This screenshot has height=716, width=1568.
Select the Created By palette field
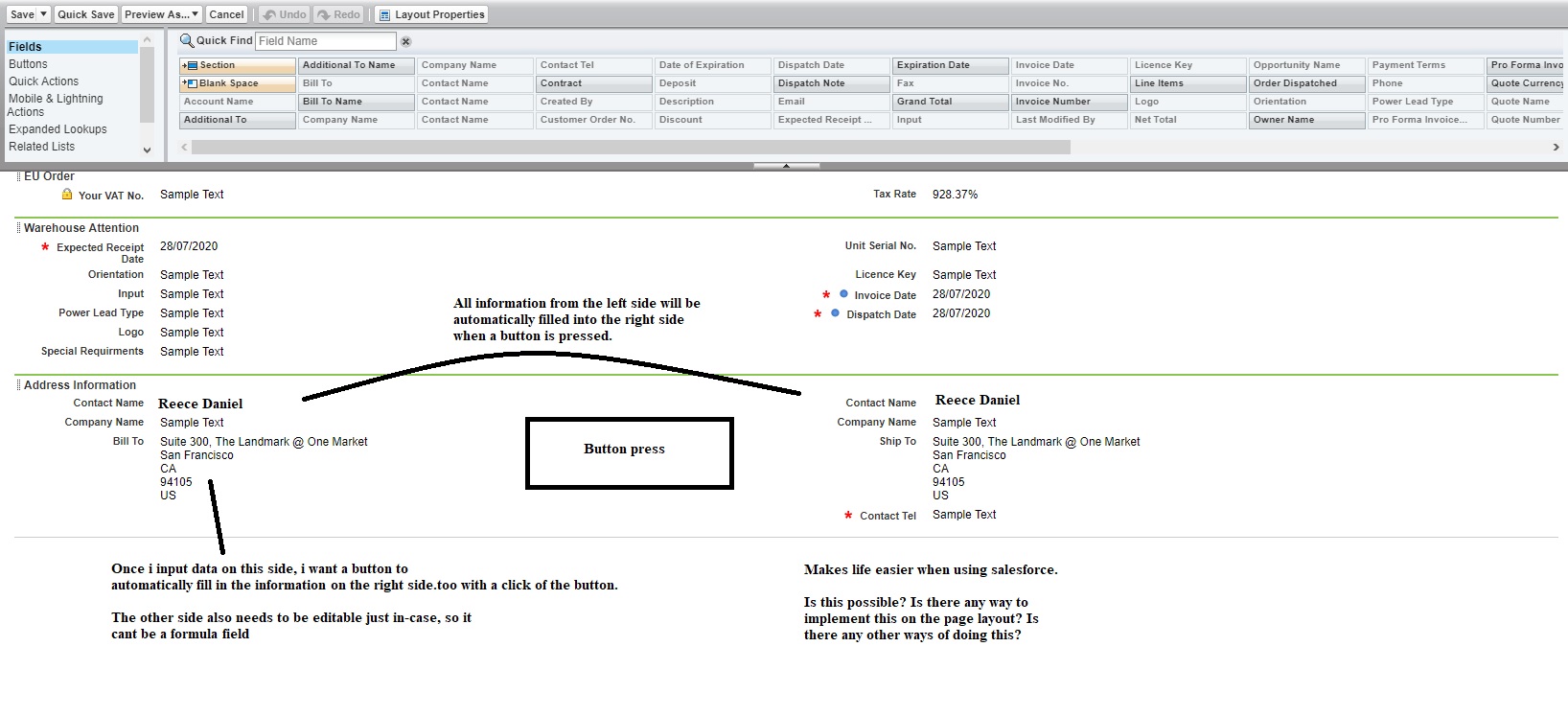[594, 102]
